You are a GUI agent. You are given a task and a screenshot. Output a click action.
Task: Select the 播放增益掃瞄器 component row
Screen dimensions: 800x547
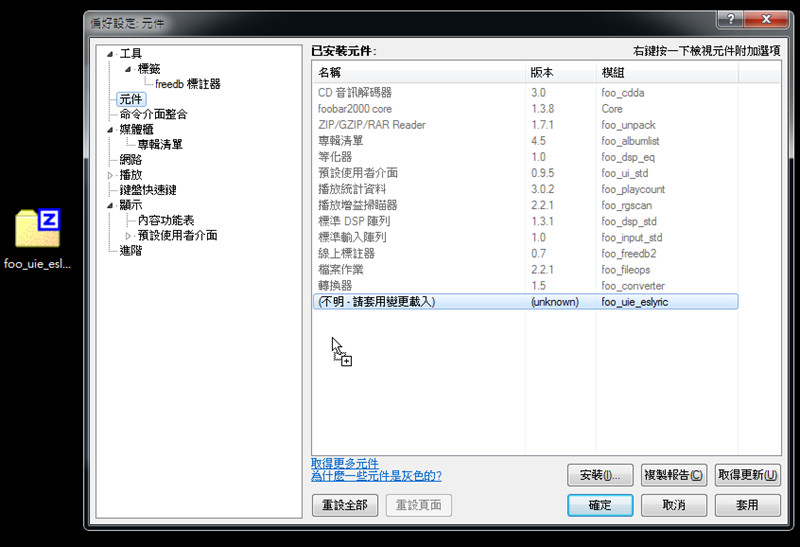point(526,205)
